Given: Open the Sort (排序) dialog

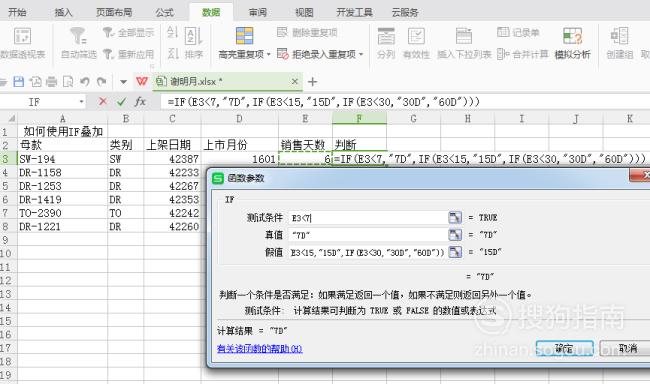Looking at the screenshot, I should pos(193,43).
